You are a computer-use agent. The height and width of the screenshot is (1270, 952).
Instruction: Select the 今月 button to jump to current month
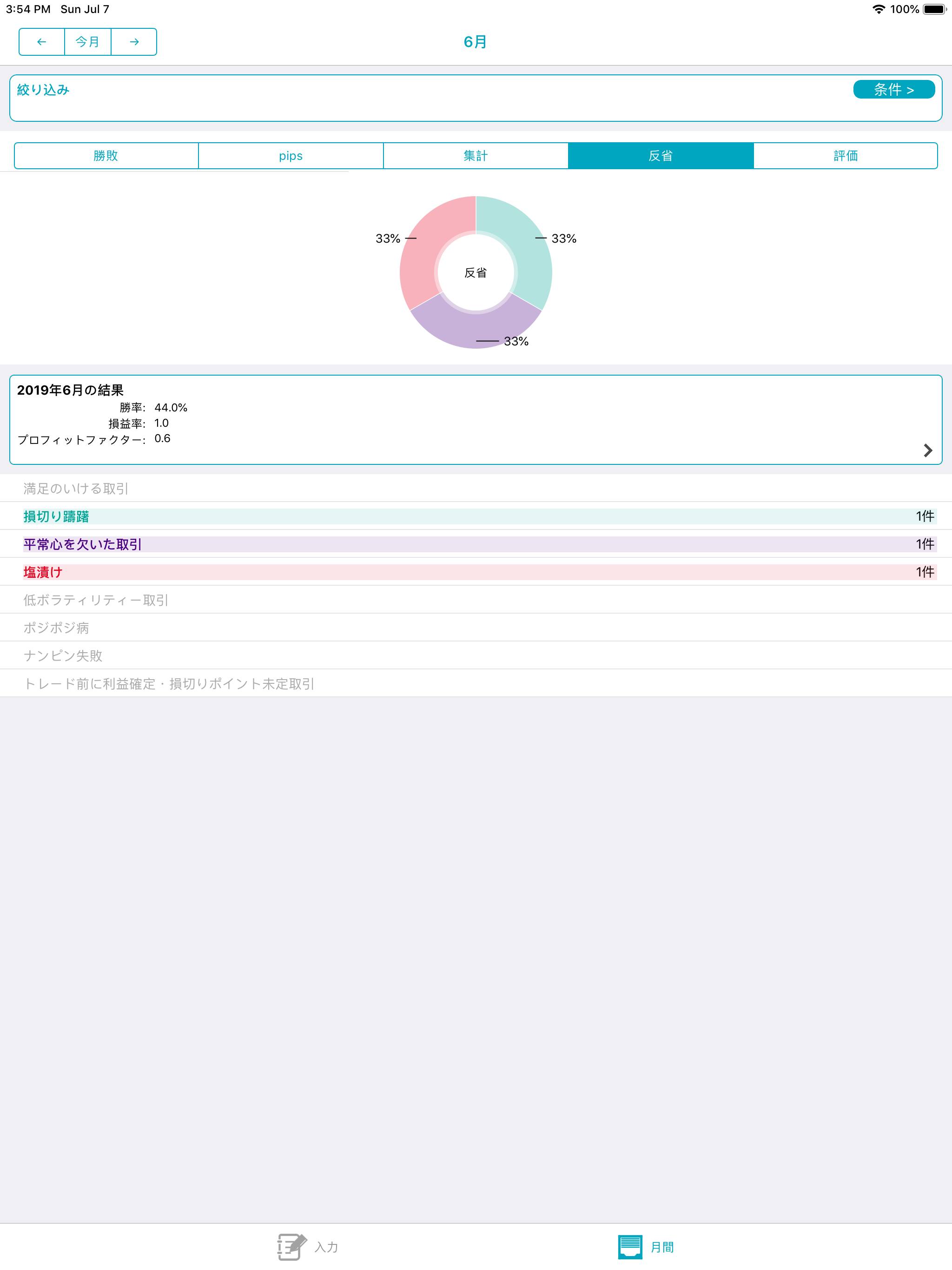point(87,41)
